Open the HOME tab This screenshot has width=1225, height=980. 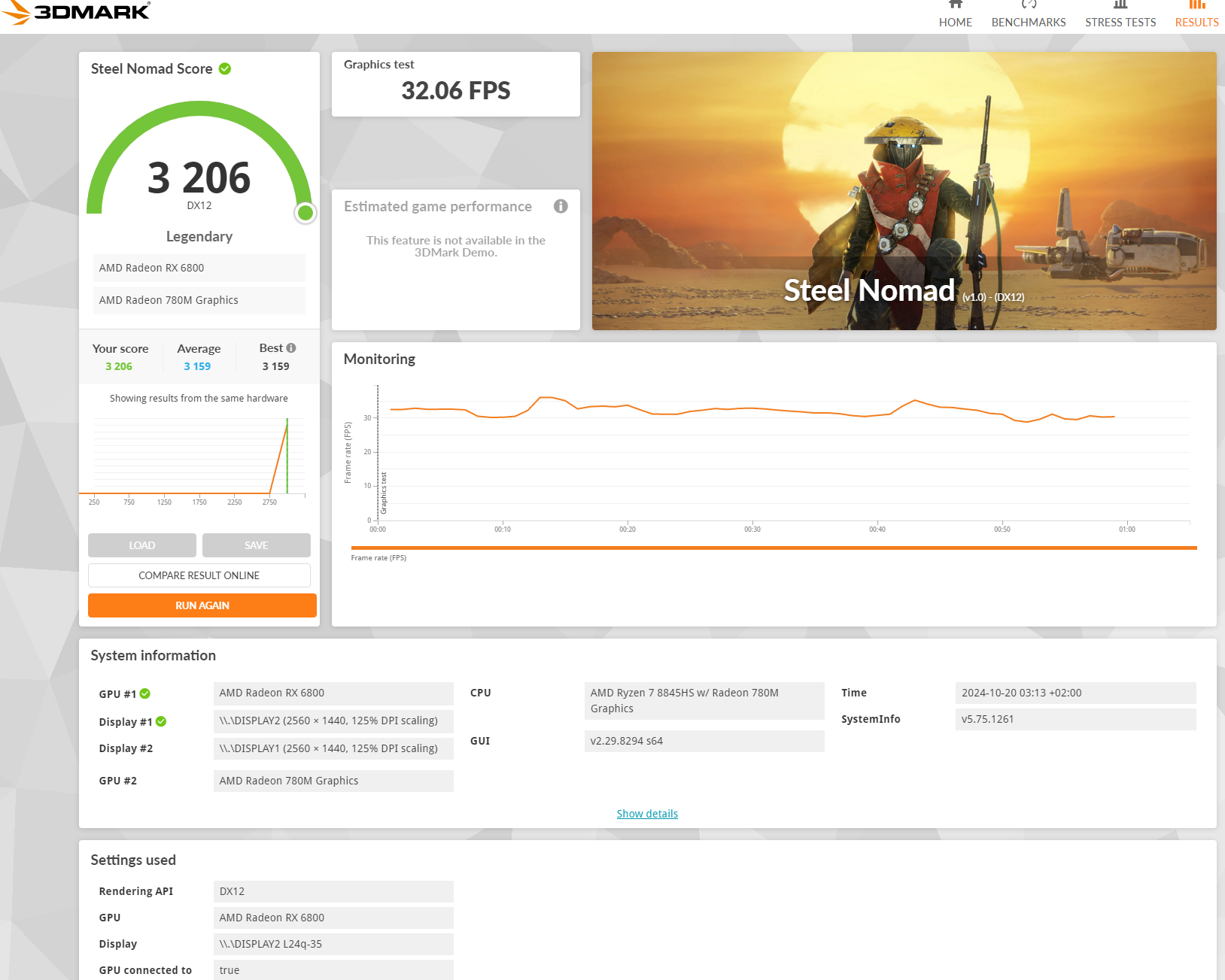pos(955,15)
